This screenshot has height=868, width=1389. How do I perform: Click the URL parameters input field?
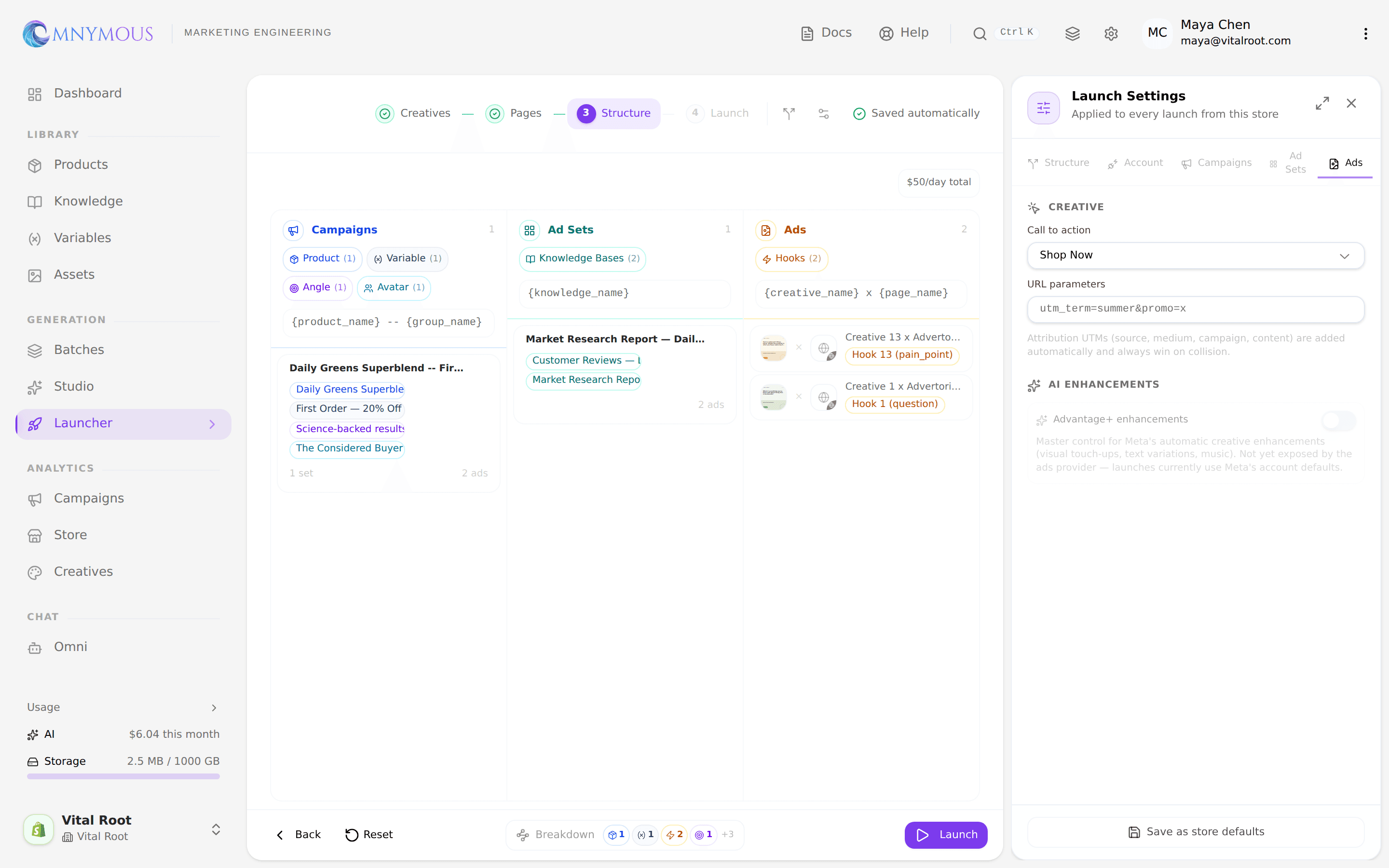pos(1196,310)
